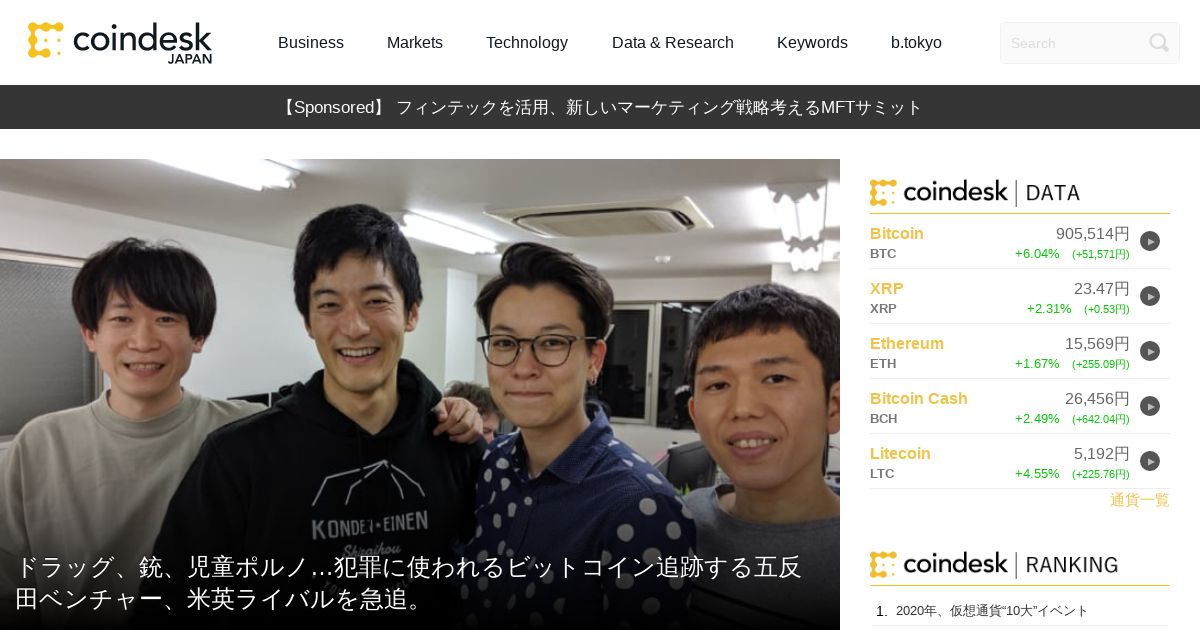Viewport: 1200px width, 630px height.
Task: Click XRP price 23.47円
Action: pyautogui.click(x=1102, y=288)
